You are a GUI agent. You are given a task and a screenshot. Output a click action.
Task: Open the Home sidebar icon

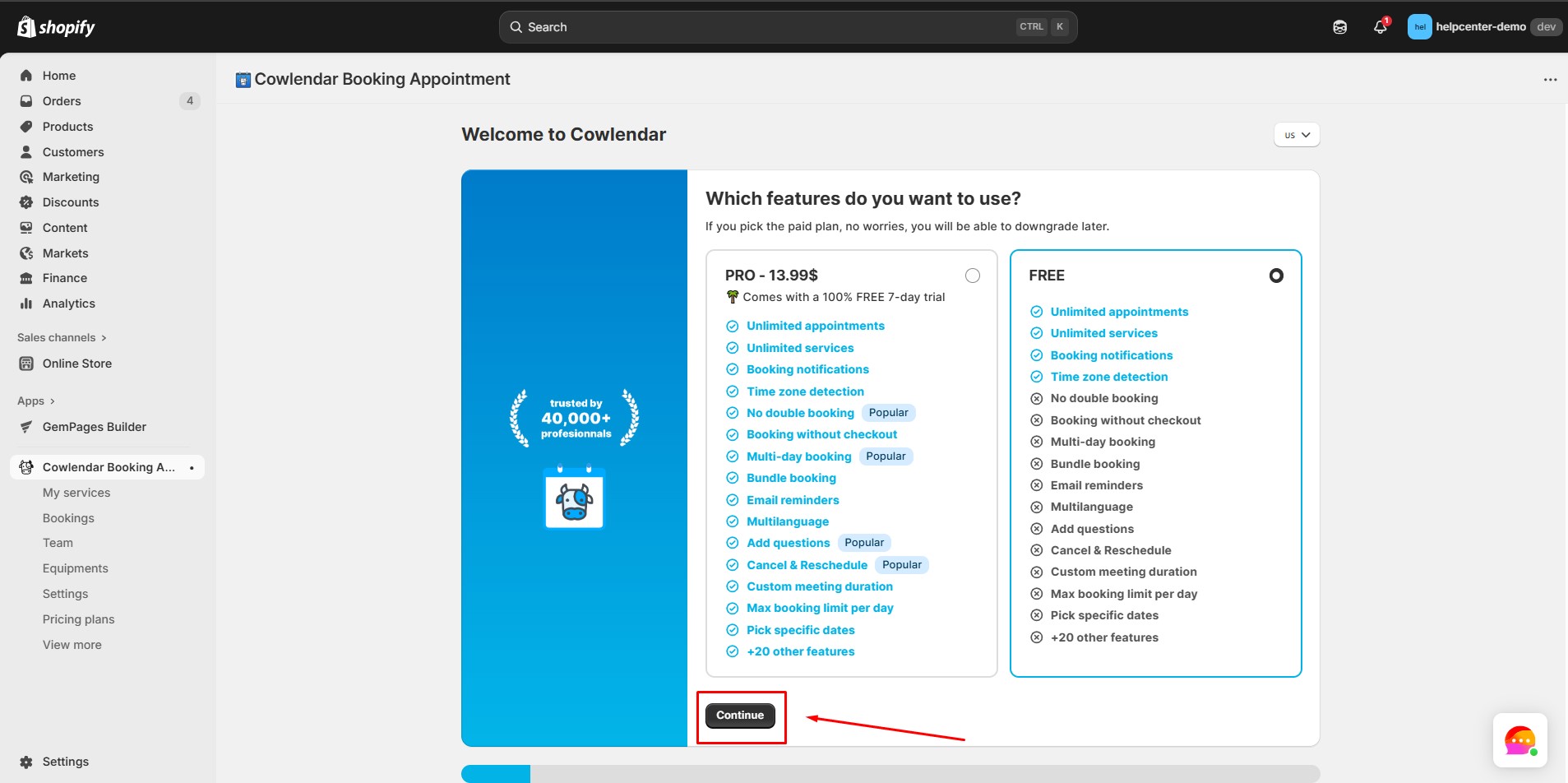tap(26, 76)
